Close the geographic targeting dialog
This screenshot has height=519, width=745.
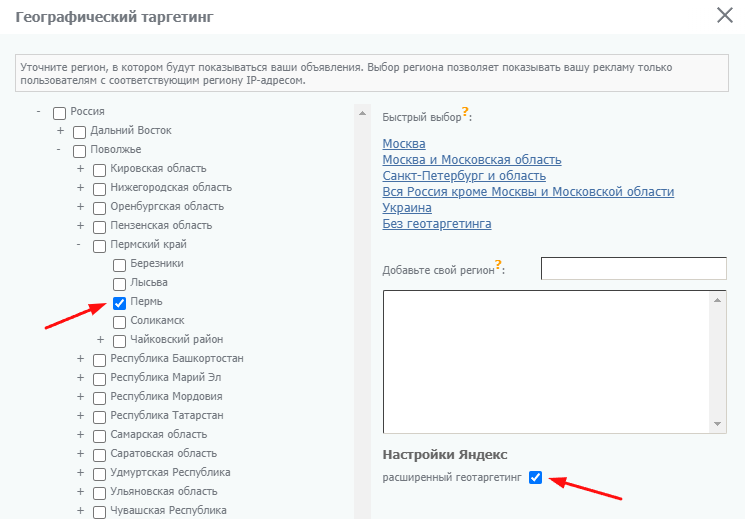tap(724, 15)
